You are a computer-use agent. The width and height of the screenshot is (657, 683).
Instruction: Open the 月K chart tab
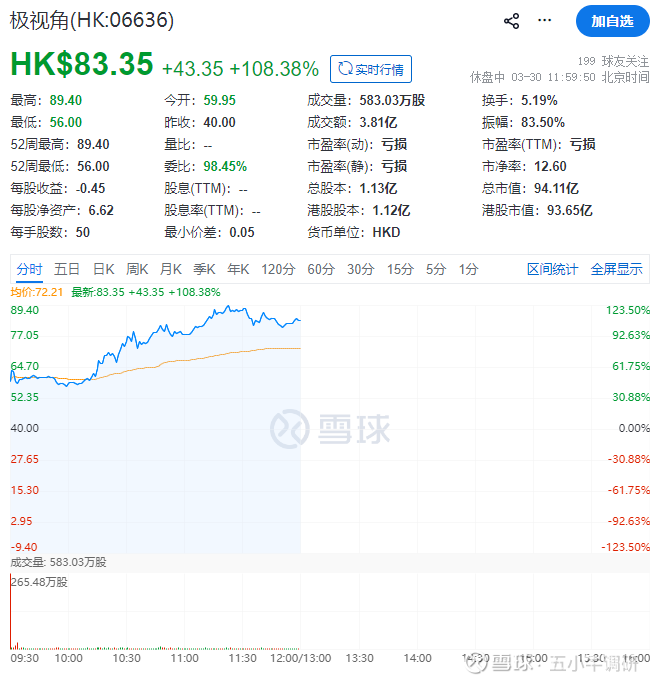click(170, 269)
